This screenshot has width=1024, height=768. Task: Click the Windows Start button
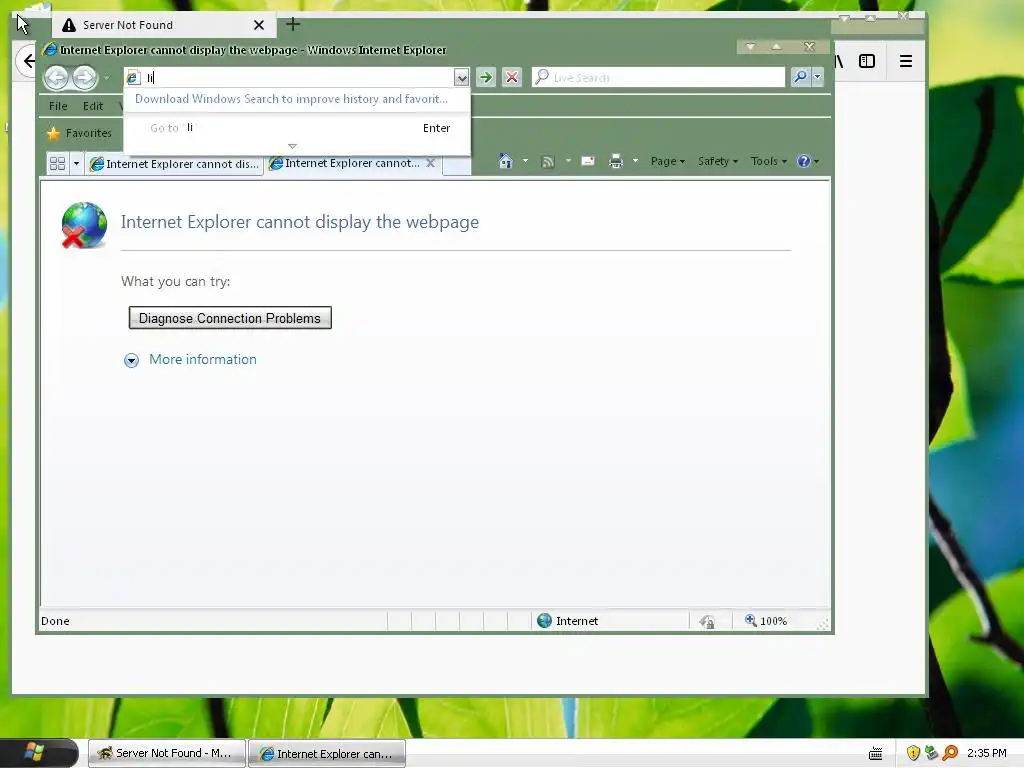(x=36, y=753)
